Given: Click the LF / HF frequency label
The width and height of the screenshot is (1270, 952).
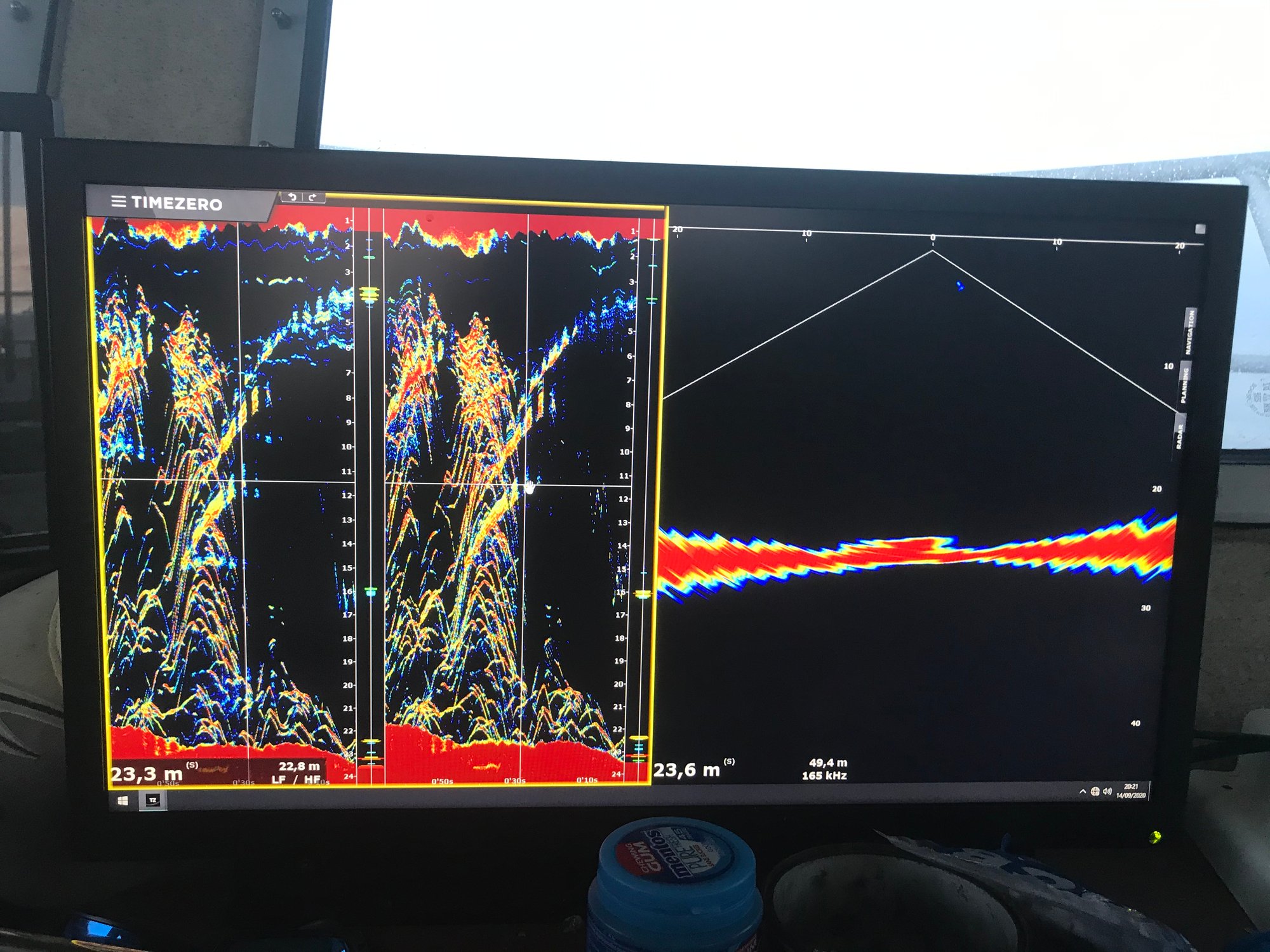Looking at the screenshot, I should click(x=296, y=779).
